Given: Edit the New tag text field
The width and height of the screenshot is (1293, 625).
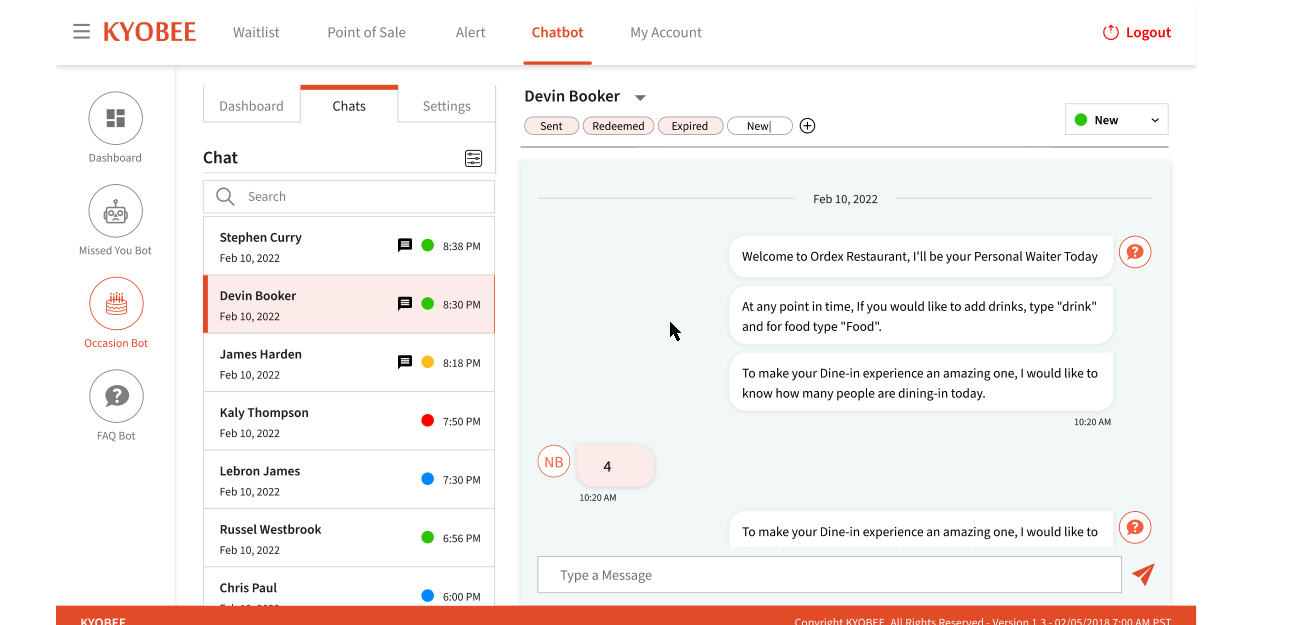Looking at the screenshot, I should pos(760,126).
